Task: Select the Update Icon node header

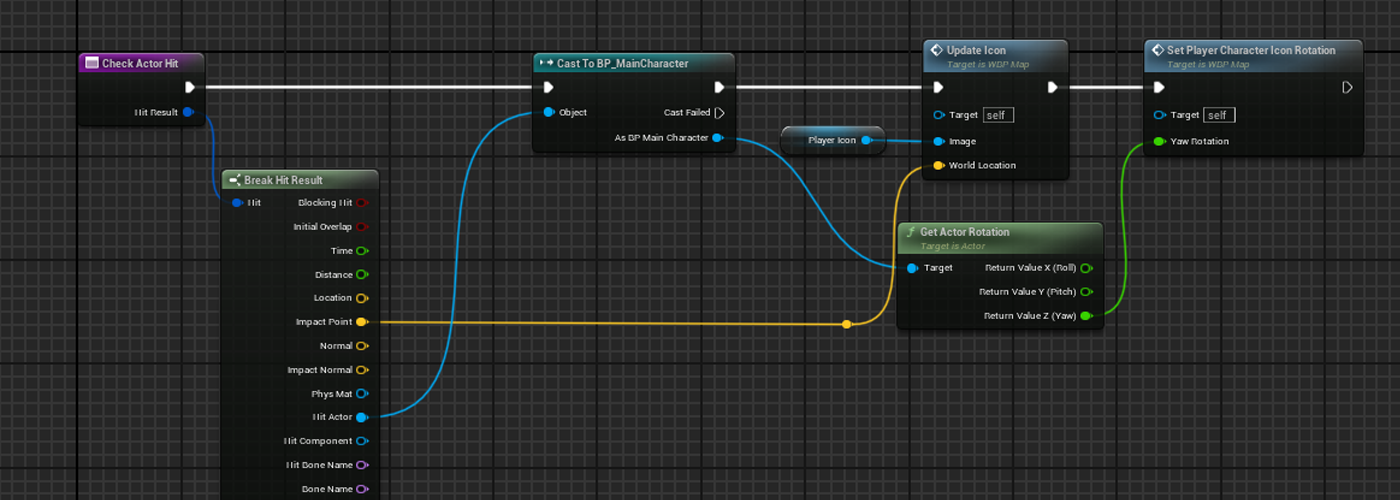Action: pos(977,50)
